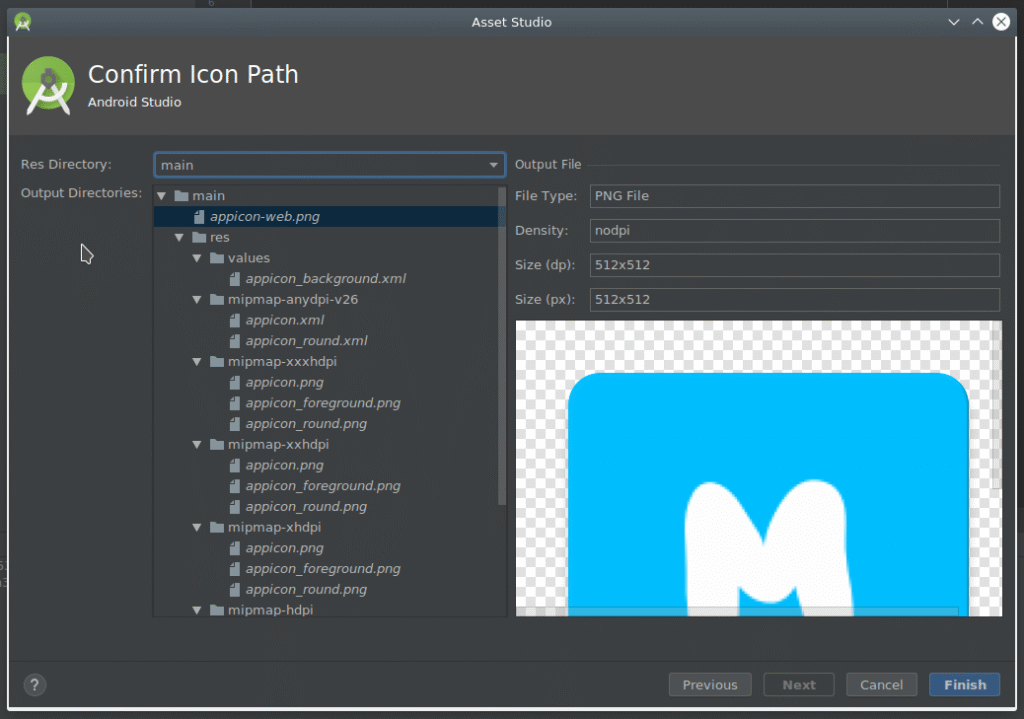Click the res folder icon

[x=199, y=237]
